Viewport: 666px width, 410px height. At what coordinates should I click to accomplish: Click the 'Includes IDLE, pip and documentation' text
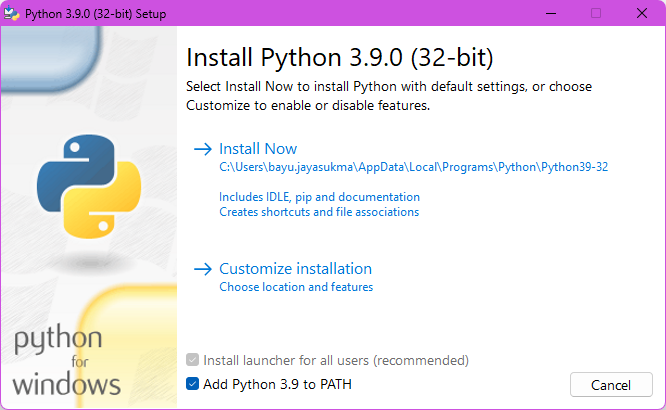coord(319,197)
